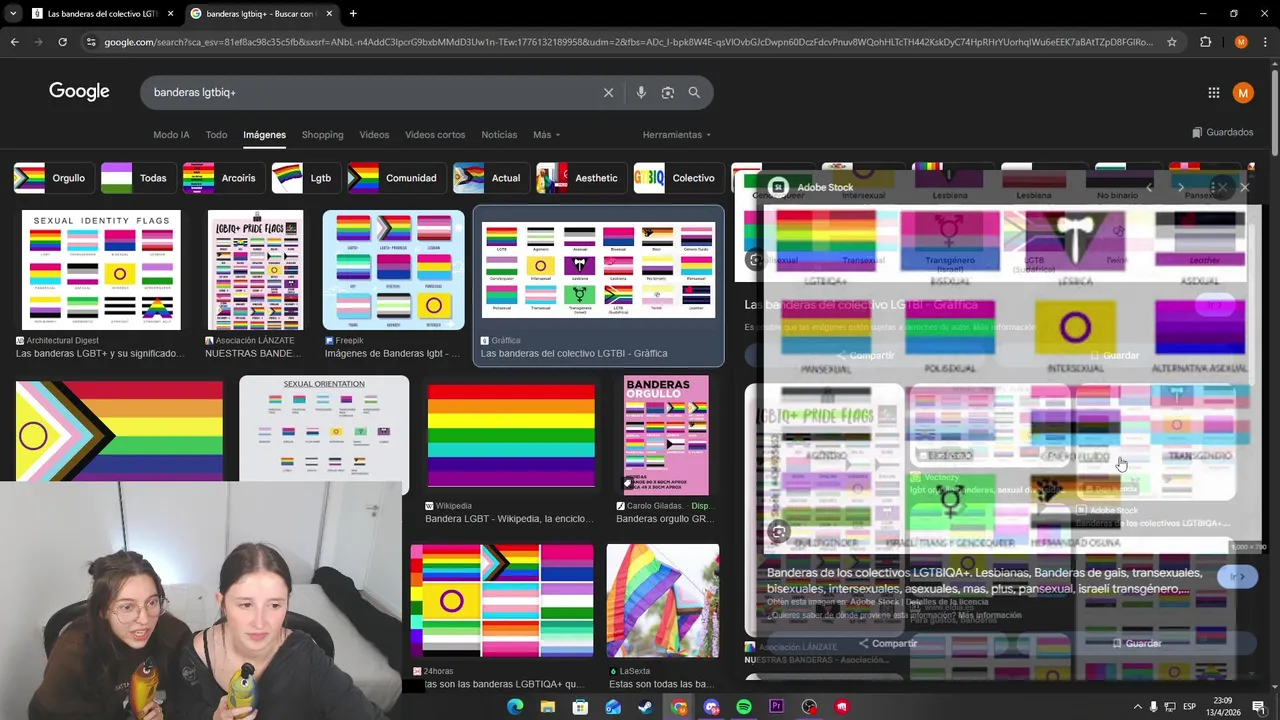
Task: Show hidden system tray icons
Action: coord(1137,707)
